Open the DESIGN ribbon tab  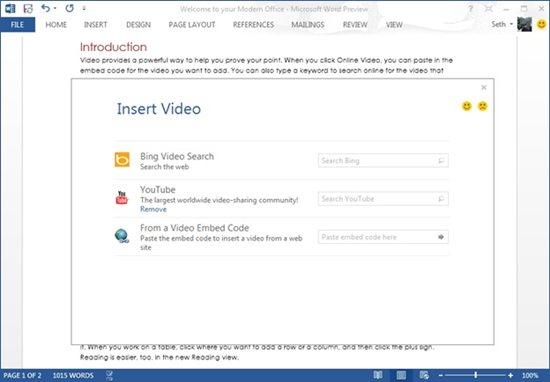[138, 25]
